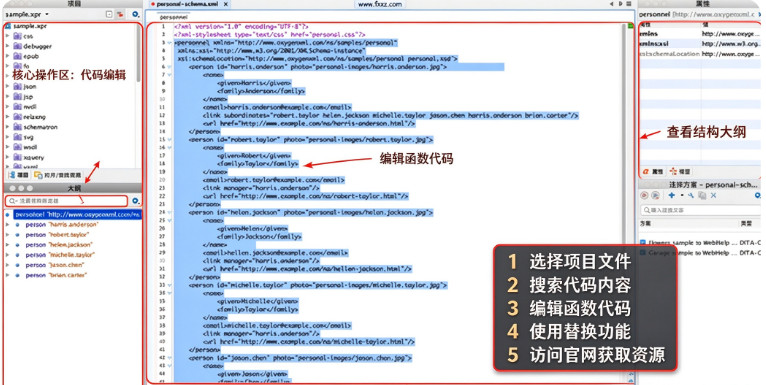Switch to the project tab with blue icon
This screenshot has width=766, height=385.
pos(19,175)
